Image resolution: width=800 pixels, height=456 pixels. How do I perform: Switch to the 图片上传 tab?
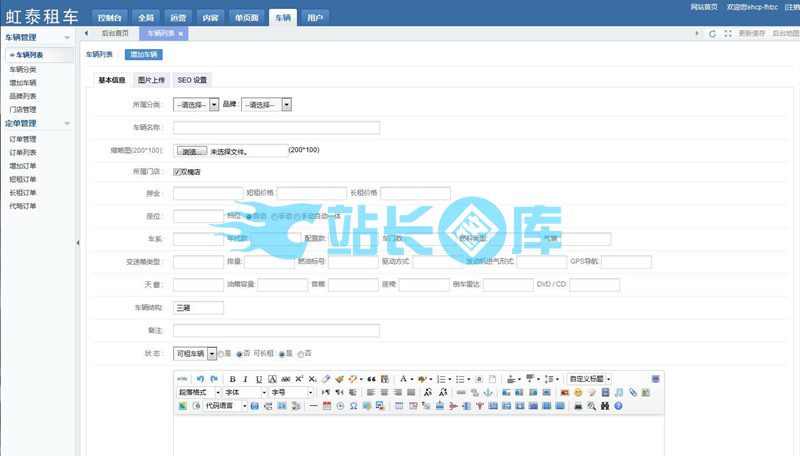coord(152,79)
